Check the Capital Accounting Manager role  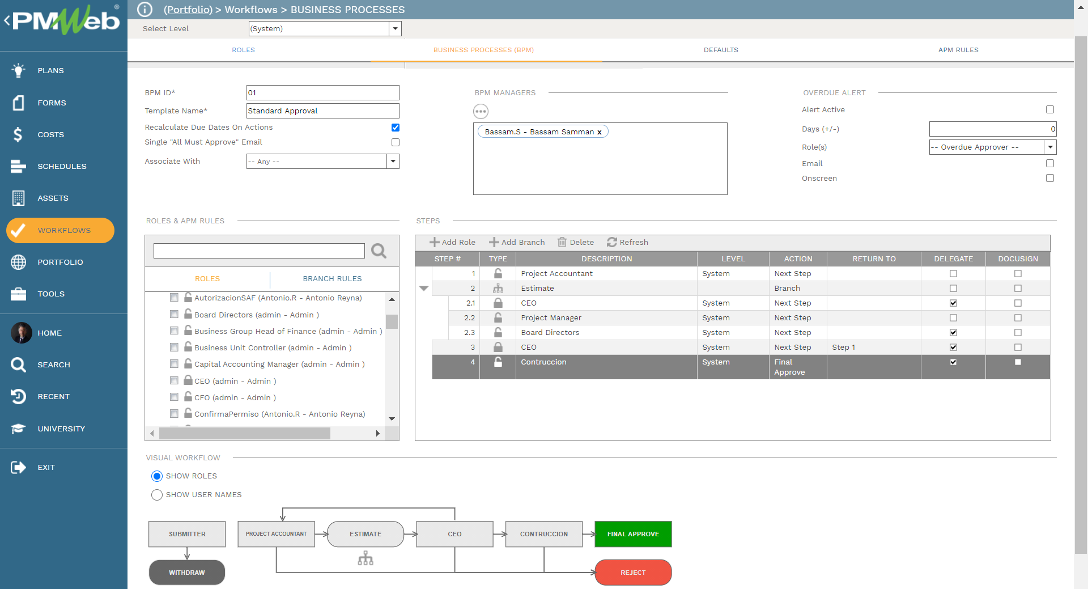[x=174, y=363]
